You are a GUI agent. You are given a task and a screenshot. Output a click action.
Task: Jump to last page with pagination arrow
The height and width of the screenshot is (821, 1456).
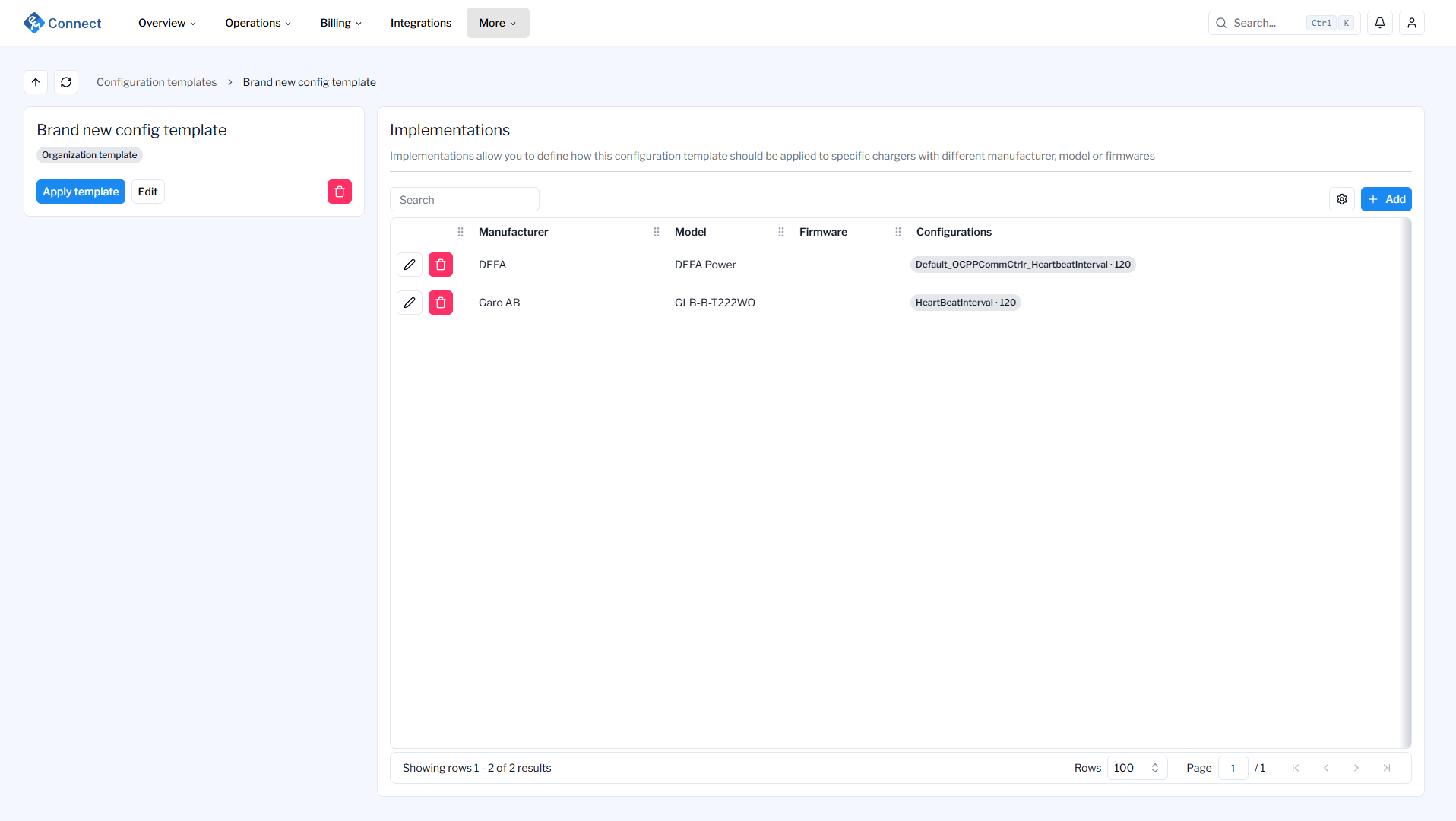[1387, 768]
